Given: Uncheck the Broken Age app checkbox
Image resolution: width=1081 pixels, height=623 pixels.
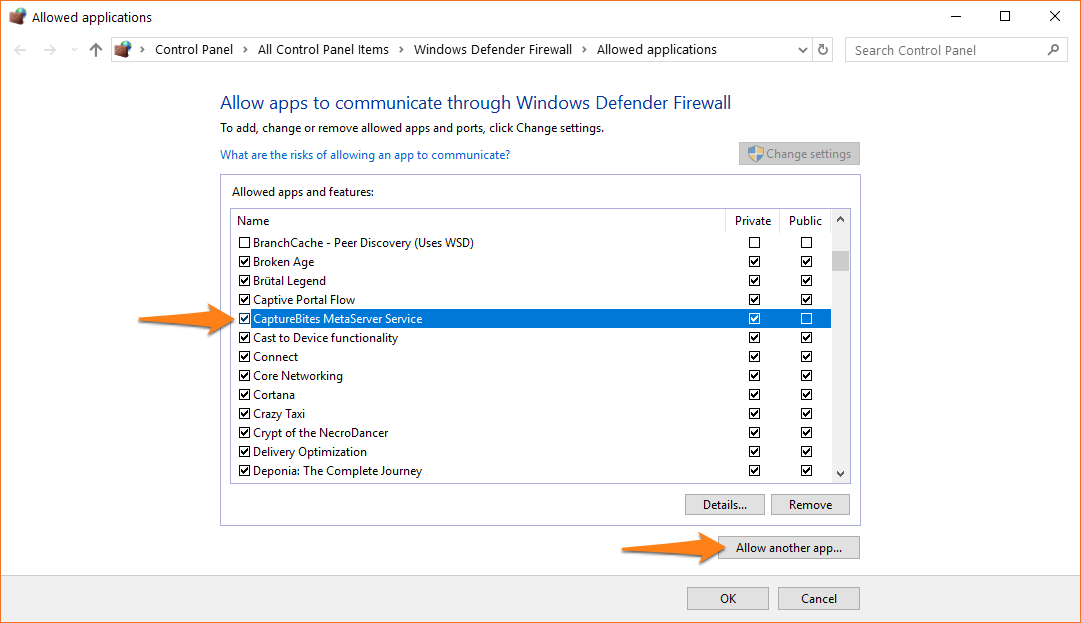Looking at the screenshot, I should (244, 262).
